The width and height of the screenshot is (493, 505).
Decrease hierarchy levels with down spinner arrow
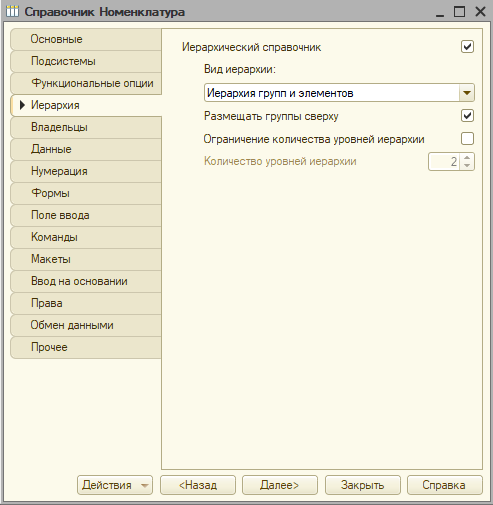467,165
